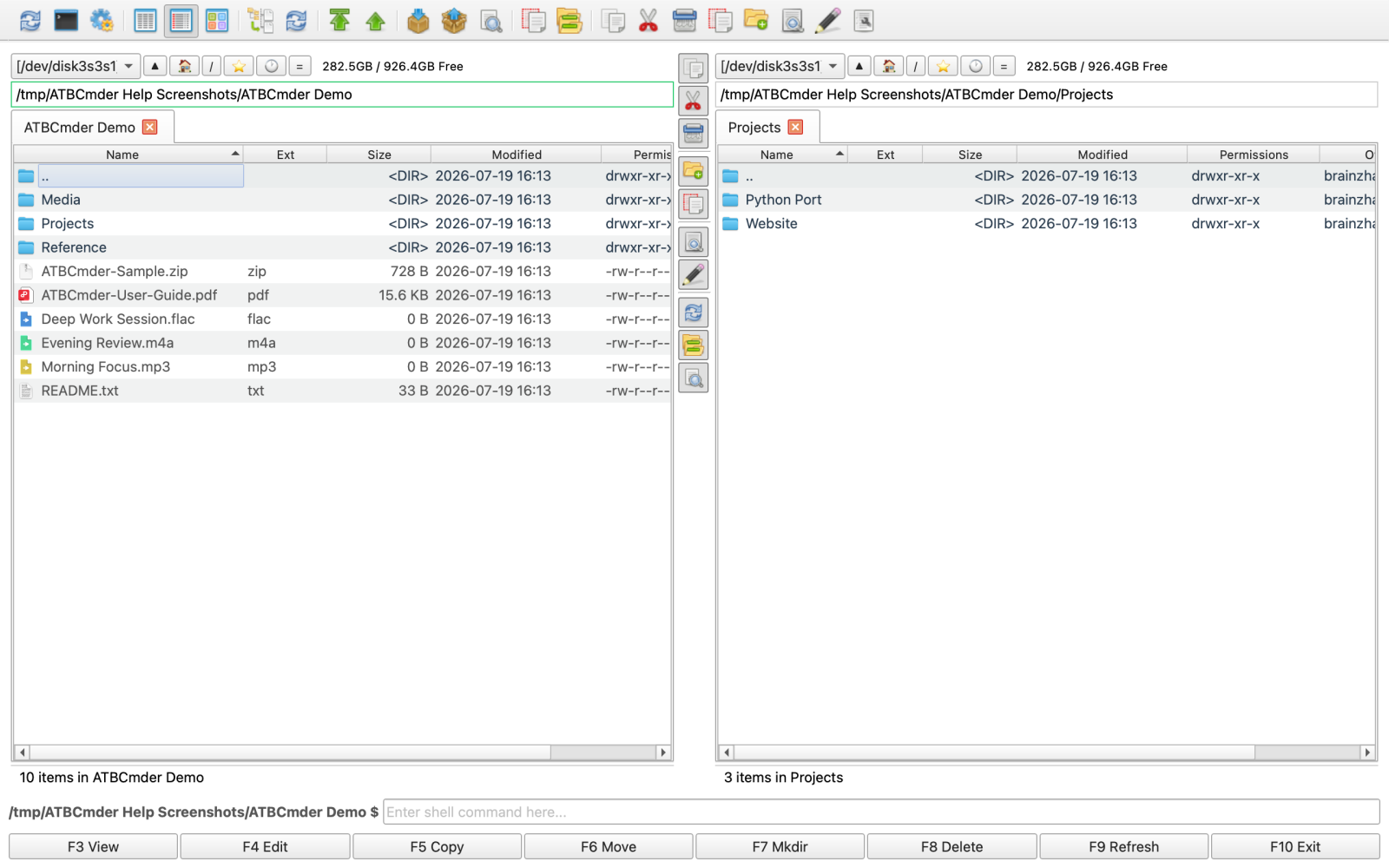Open the folder tree icon in top toolbar
1389x868 pixels.
pyautogui.click(x=260, y=21)
